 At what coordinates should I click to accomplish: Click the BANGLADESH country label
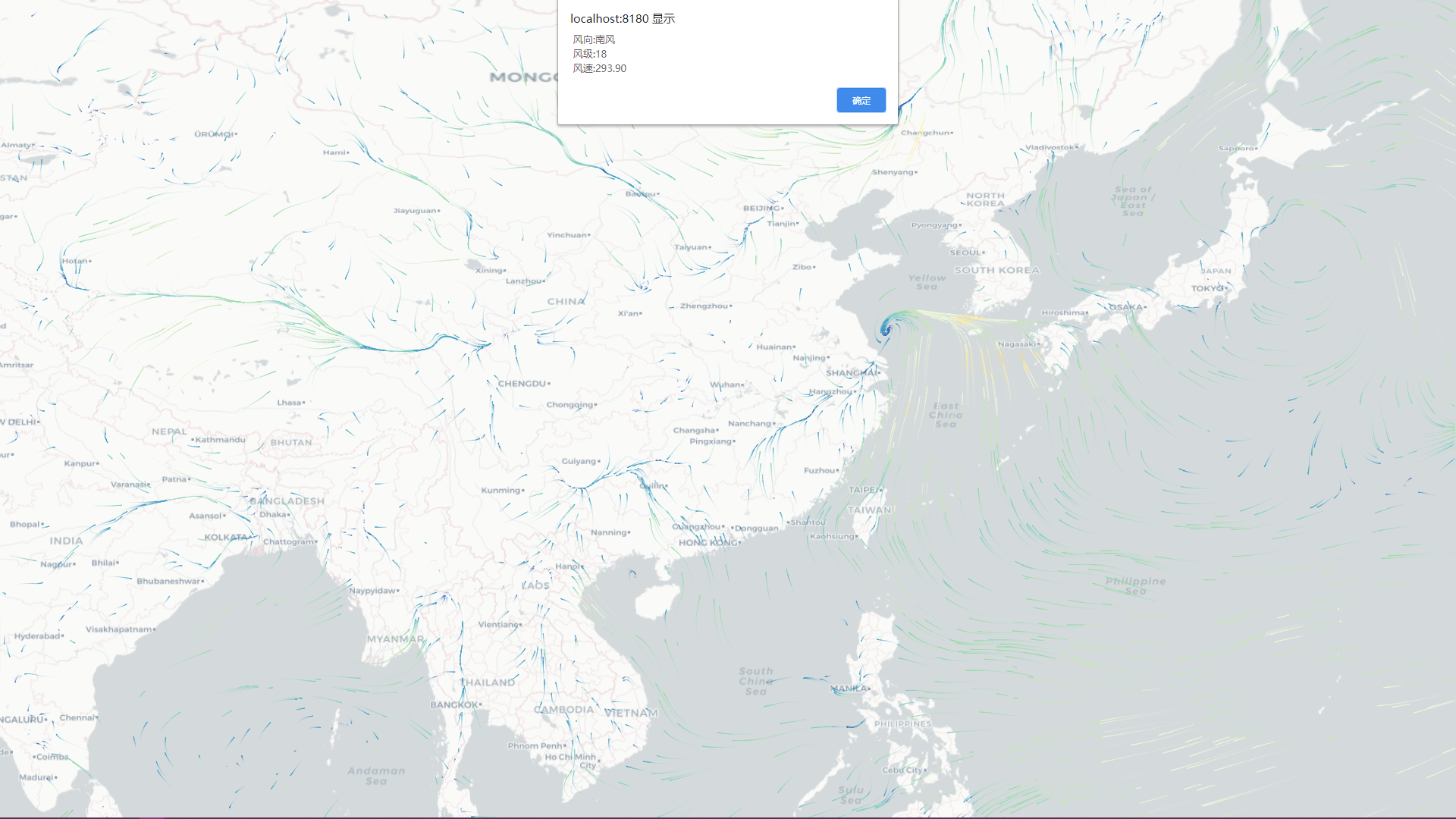point(287,501)
